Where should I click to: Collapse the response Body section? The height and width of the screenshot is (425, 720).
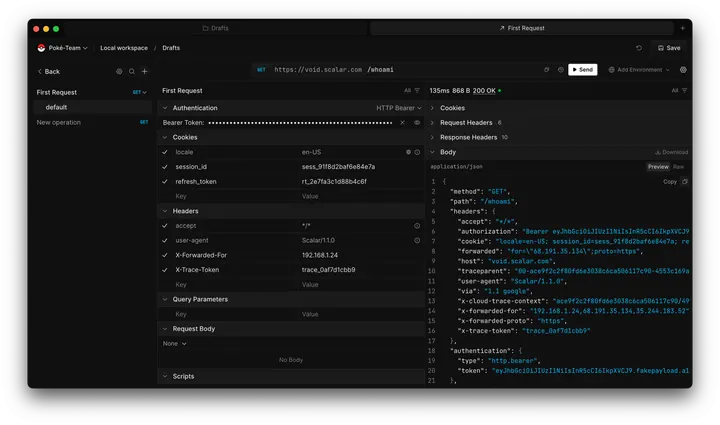coord(432,152)
